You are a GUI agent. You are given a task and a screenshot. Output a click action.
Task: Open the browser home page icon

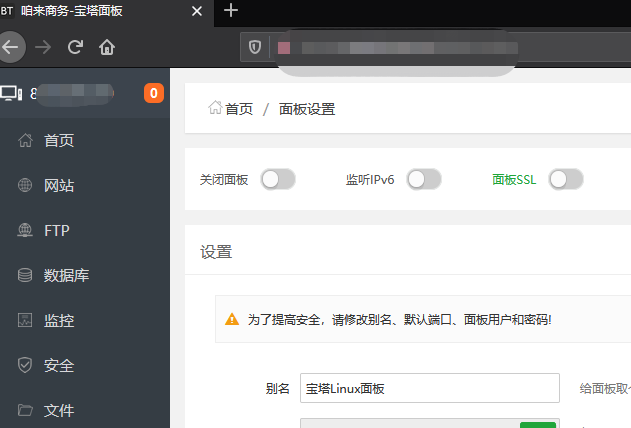tap(107, 47)
